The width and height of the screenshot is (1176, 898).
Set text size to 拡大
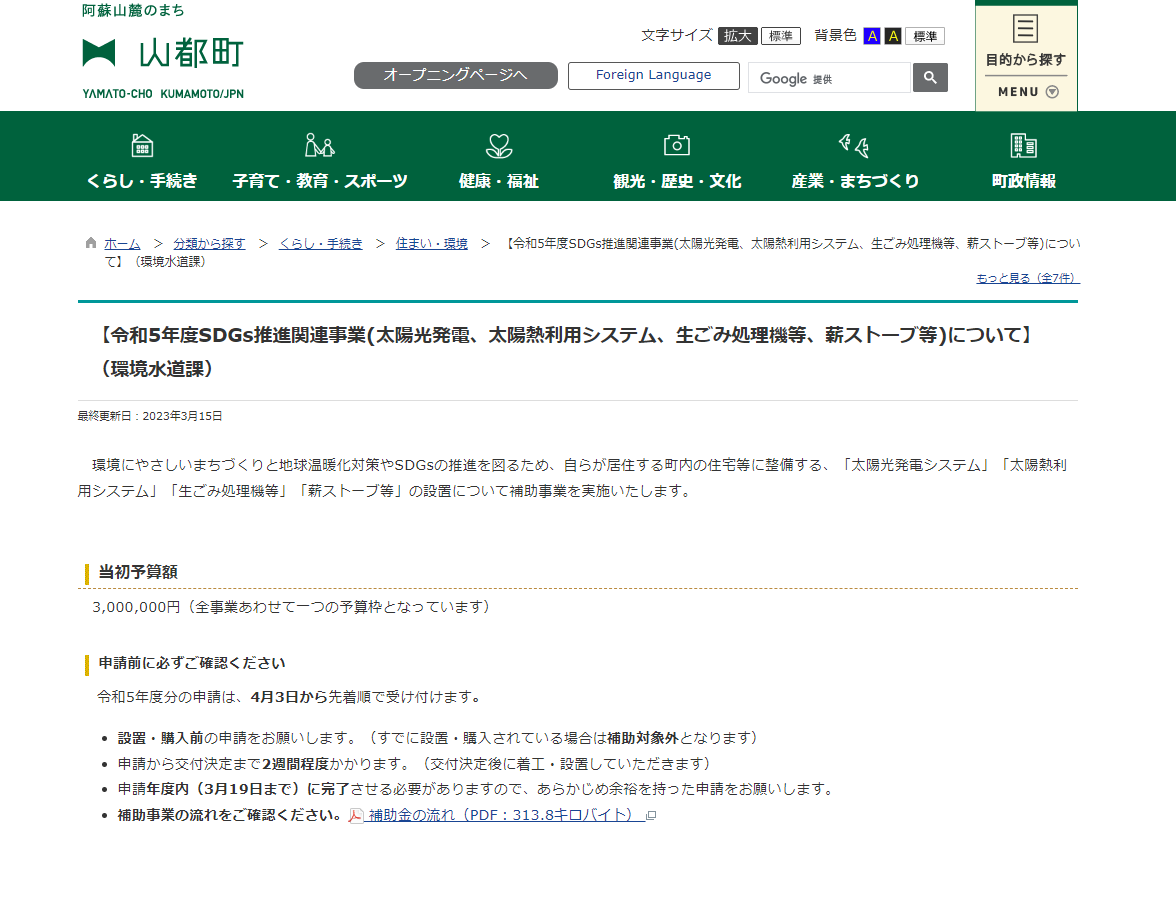(x=737, y=36)
